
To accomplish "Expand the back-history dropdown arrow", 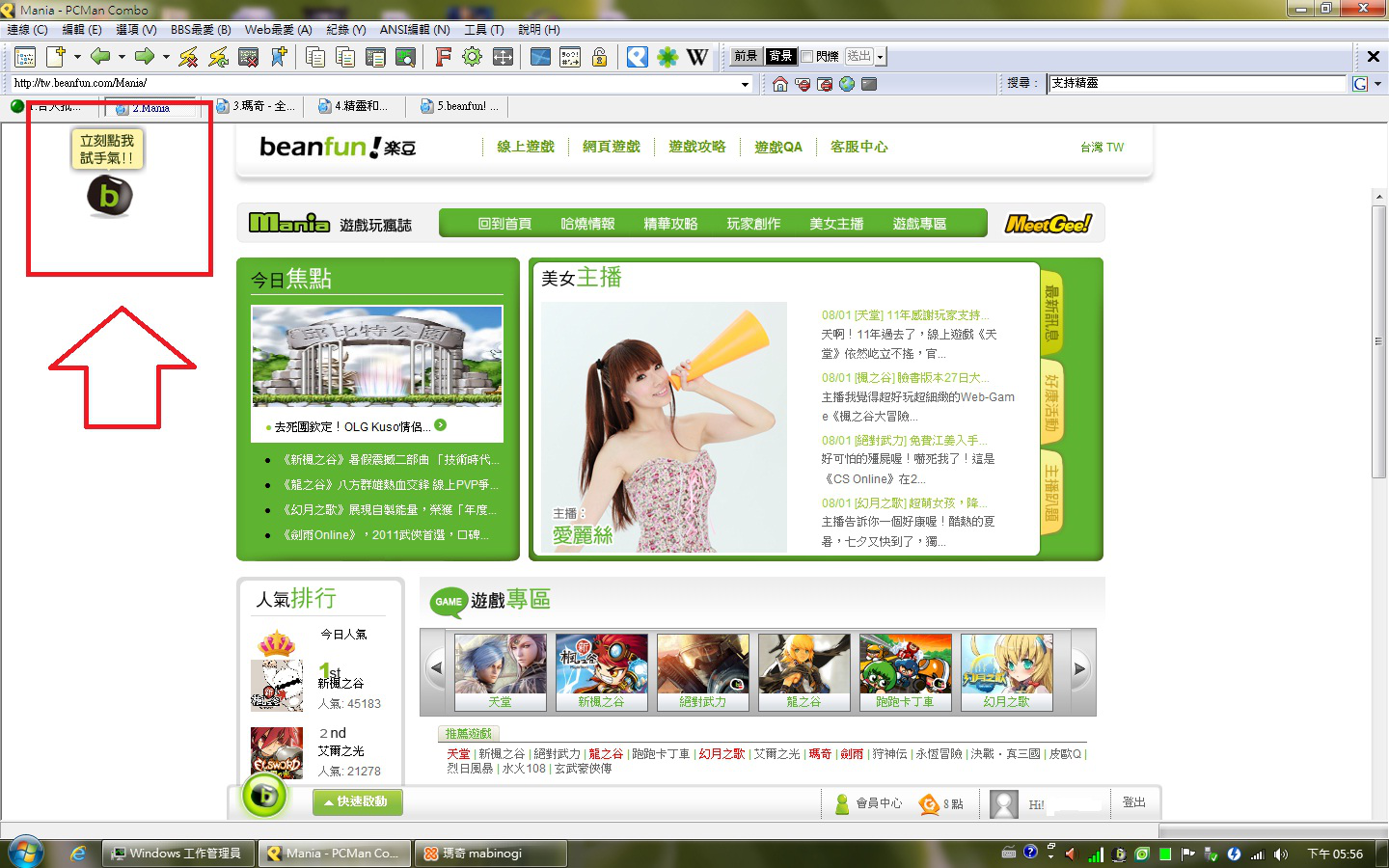I will (122, 57).
